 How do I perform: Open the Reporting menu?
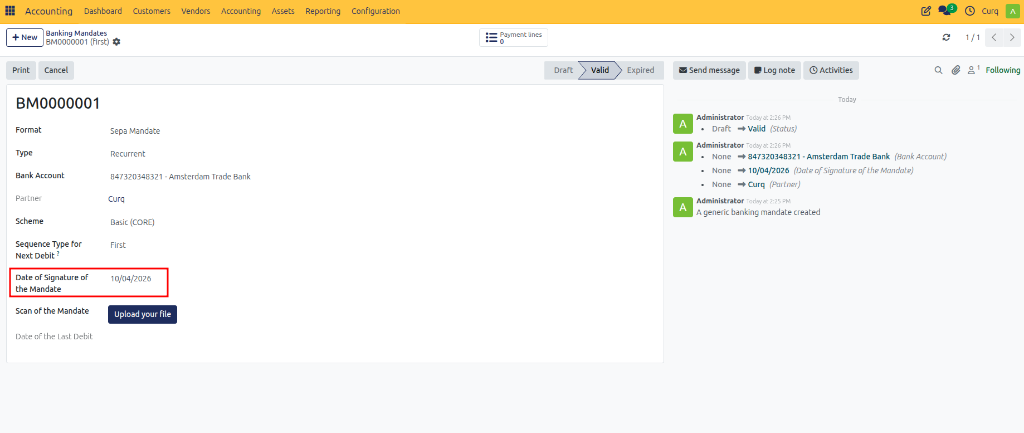pos(323,11)
